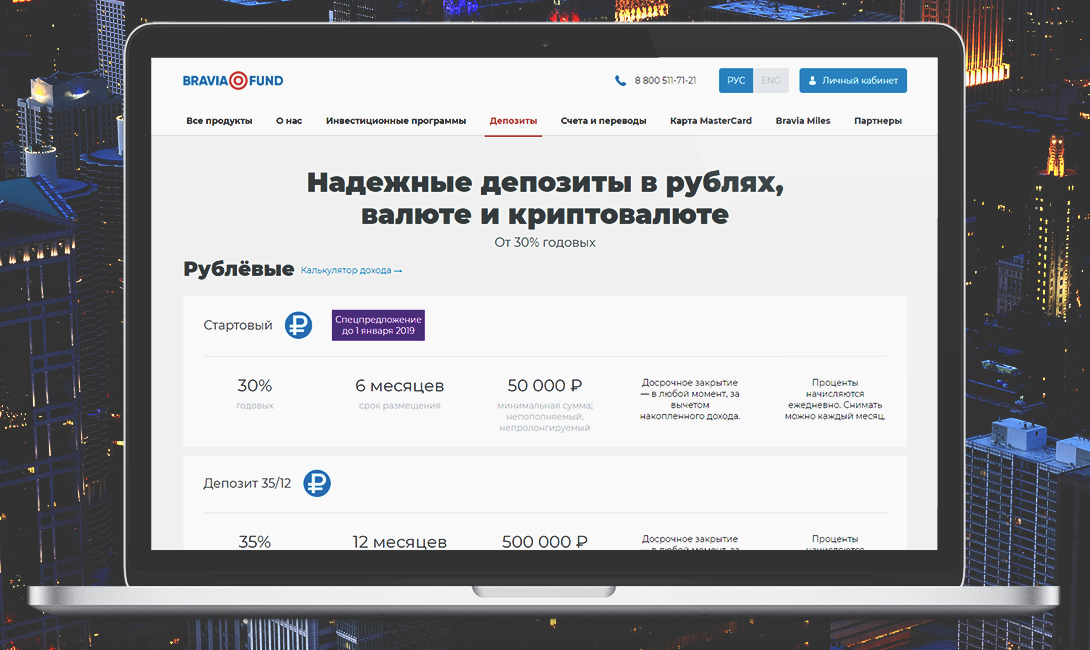Viewport: 1090px width, 650px height.
Task: Click the 6 месяцев term value
Action: pos(400,386)
